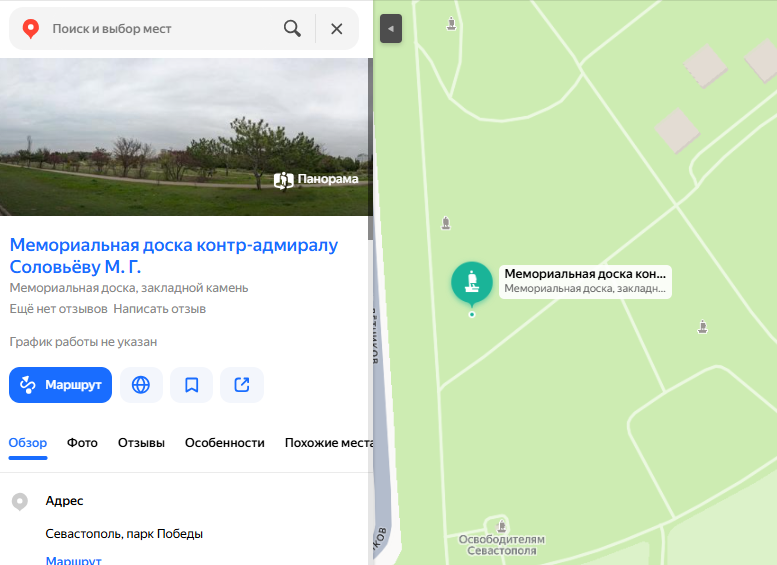Image resolution: width=777 pixels, height=565 pixels.
Task: Click the red Yandex Maps pin logo
Action: click(x=31, y=29)
